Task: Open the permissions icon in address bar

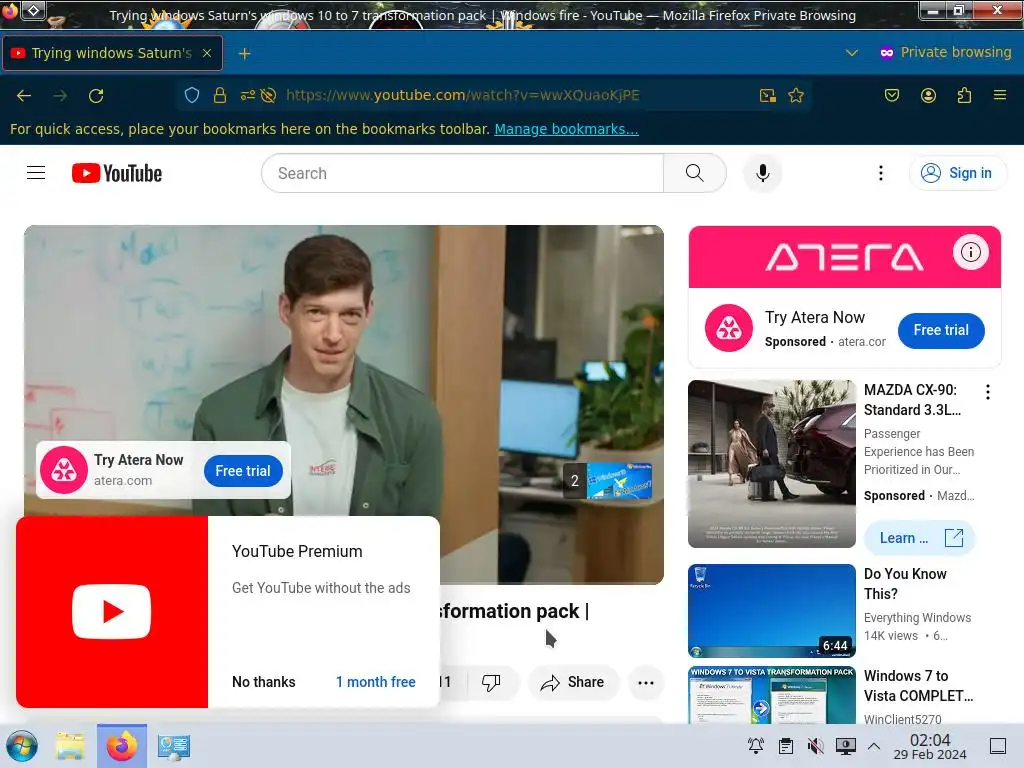Action: (248, 95)
